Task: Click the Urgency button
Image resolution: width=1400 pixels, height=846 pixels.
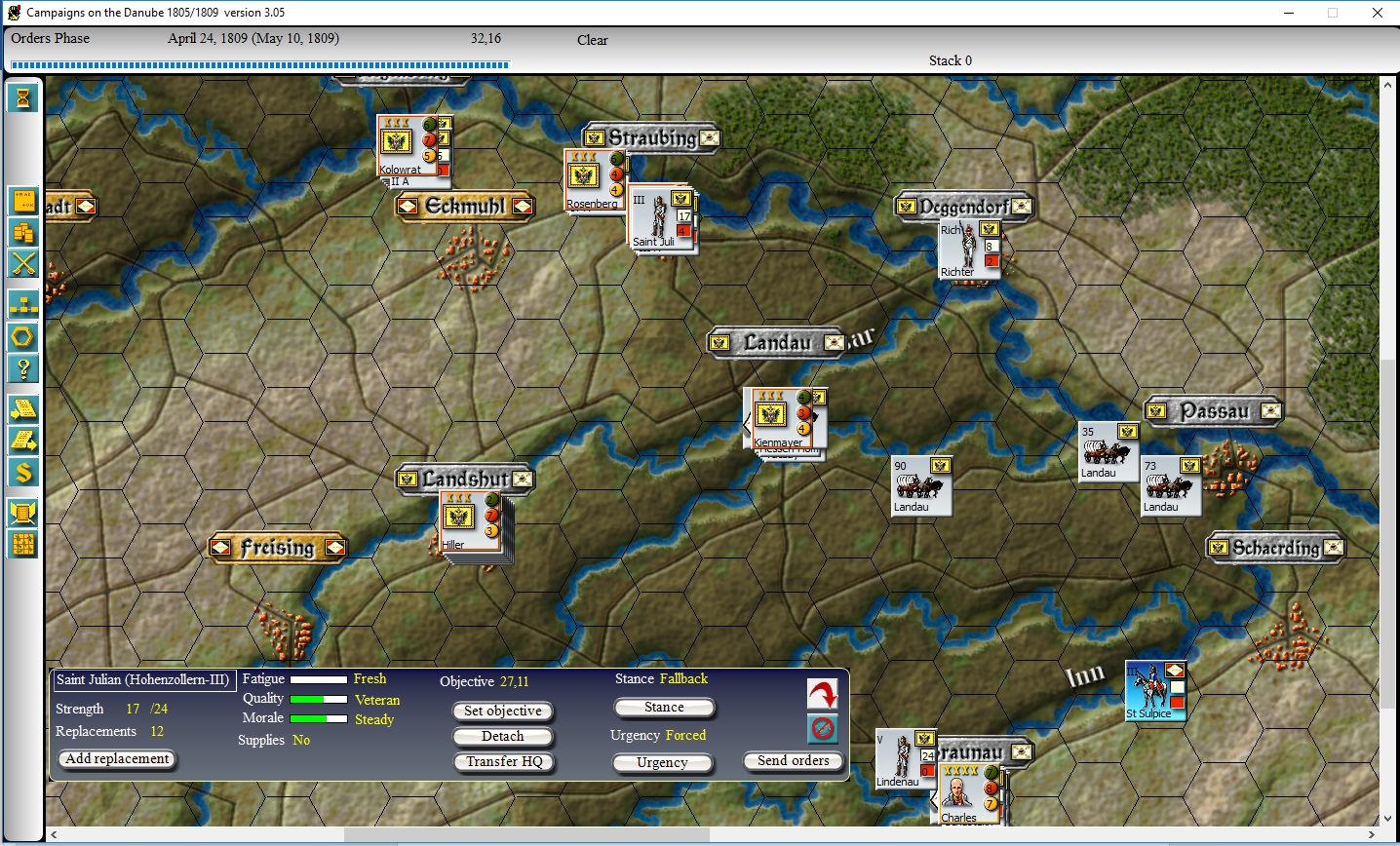Action: click(663, 763)
